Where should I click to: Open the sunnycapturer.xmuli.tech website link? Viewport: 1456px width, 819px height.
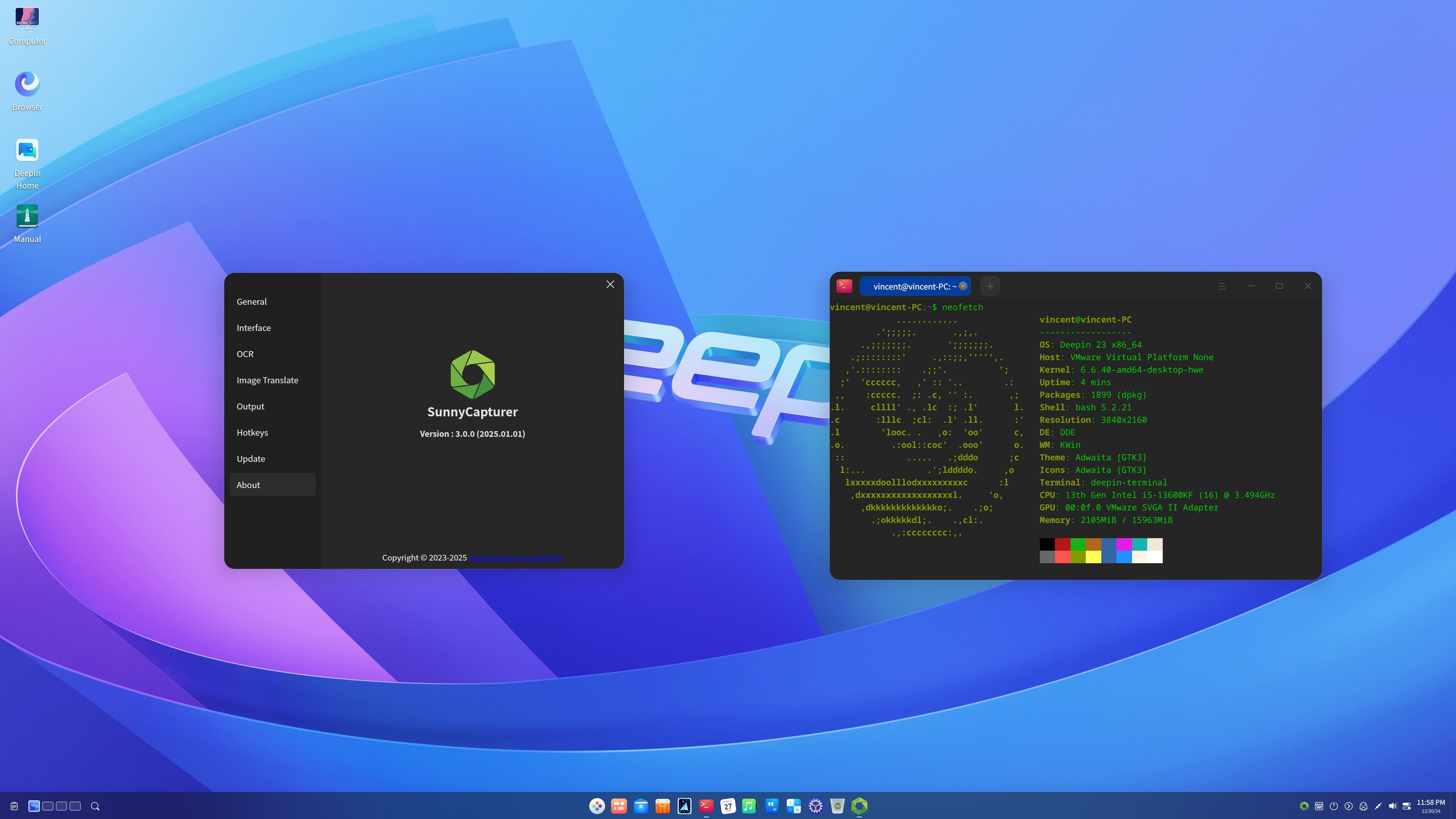(x=516, y=558)
